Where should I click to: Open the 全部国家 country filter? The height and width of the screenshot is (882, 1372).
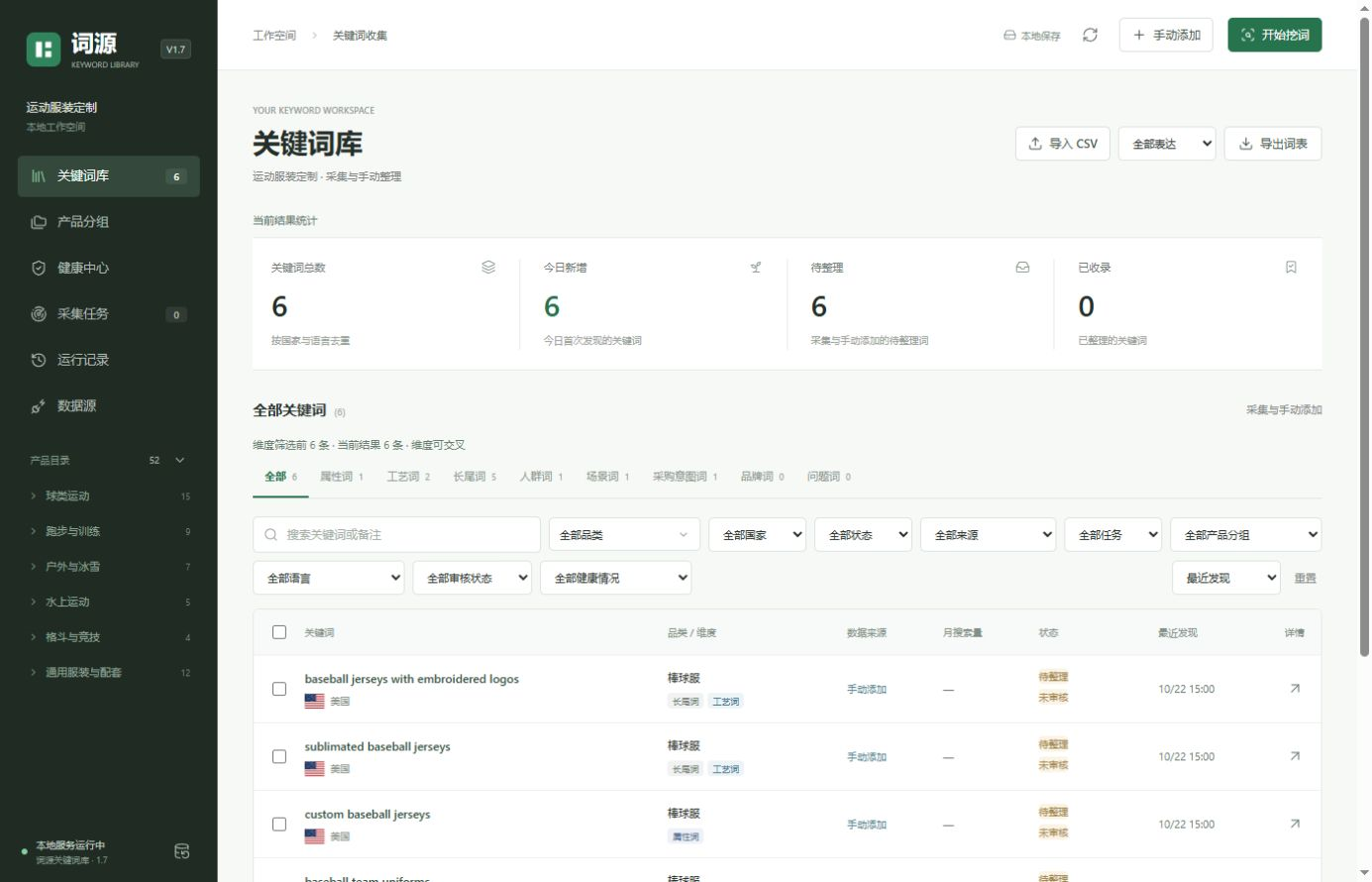(x=757, y=535)
